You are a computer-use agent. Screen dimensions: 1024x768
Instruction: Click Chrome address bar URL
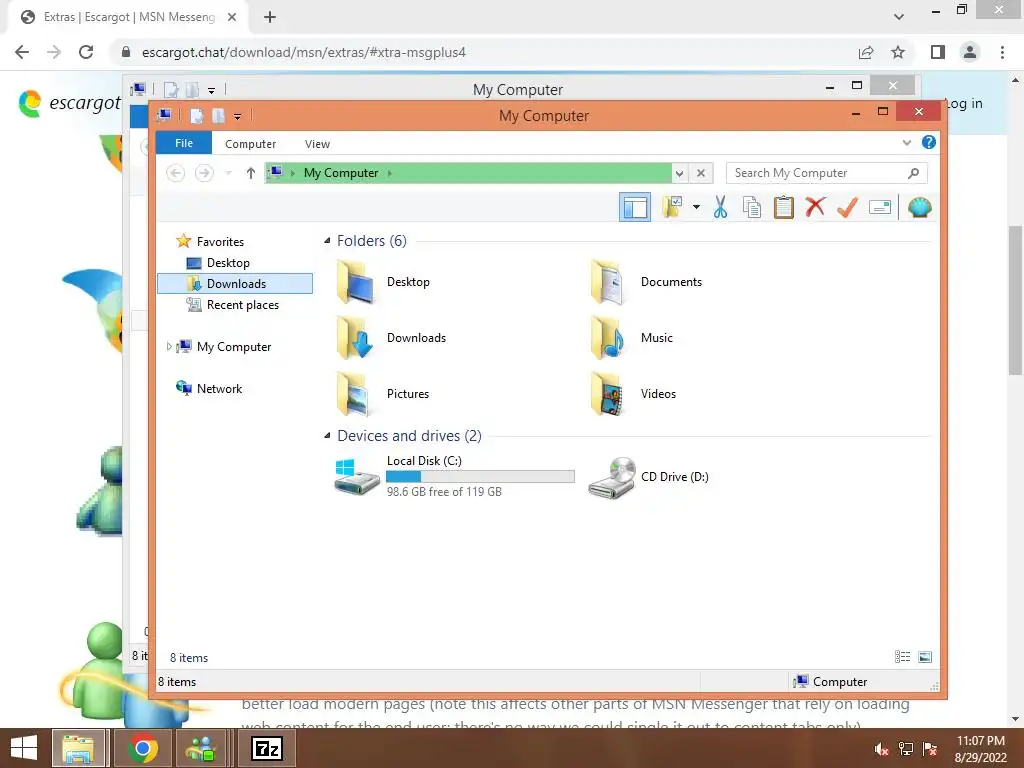click(x=304, y=52)
